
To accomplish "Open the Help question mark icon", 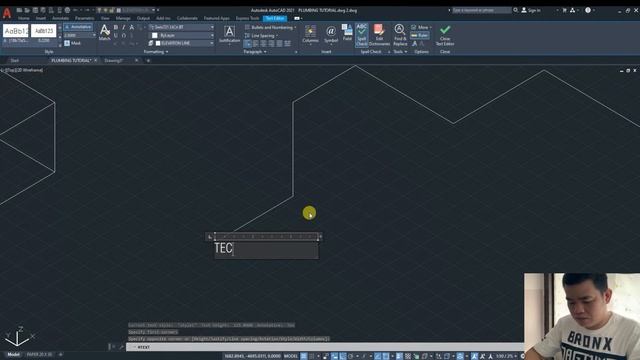I will [588, 10].
